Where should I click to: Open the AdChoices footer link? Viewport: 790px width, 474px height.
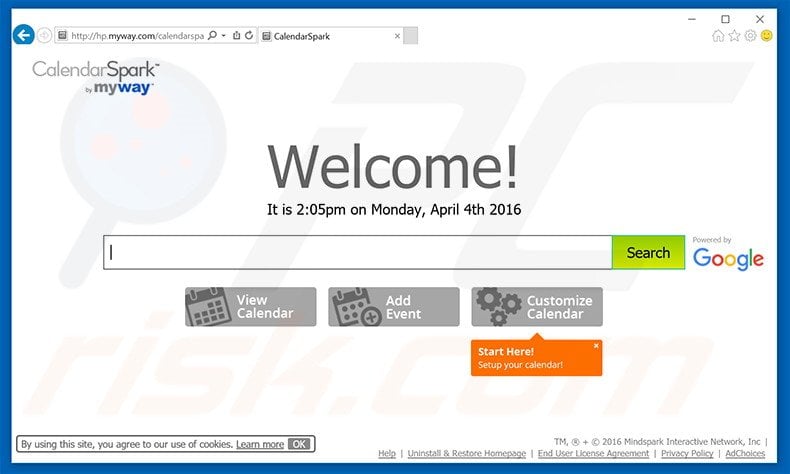(745, 453)
